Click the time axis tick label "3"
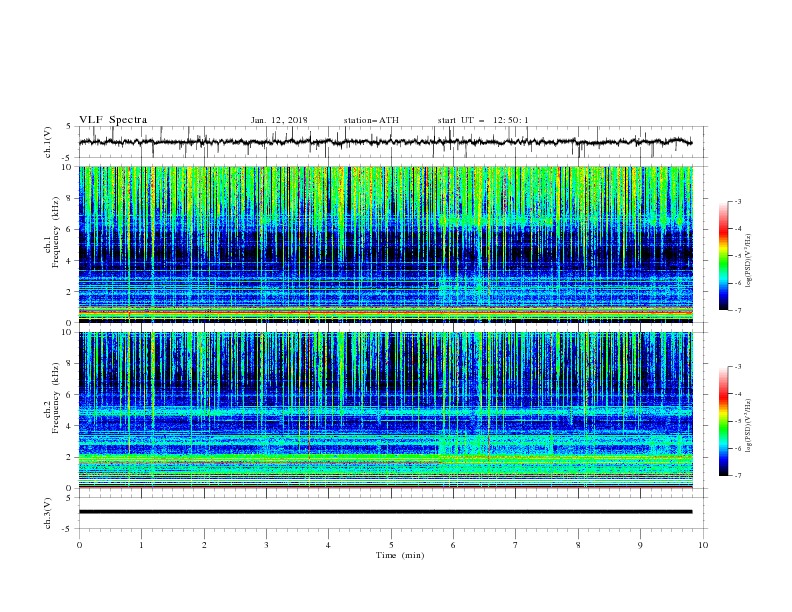Image resolution: width=792 pixels, height=612 pixels. pyautogui.click(x=266, y=545)
